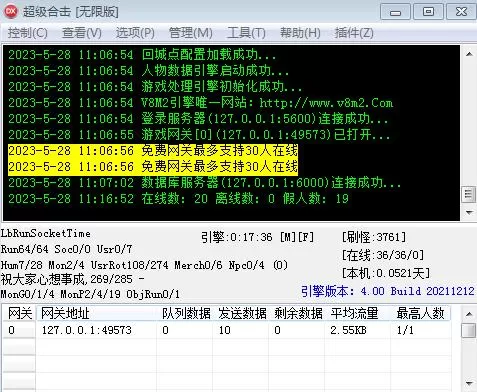Click the 引擎:0:17:36 runtime text
The image size is (477, 392).
(257, 237)
